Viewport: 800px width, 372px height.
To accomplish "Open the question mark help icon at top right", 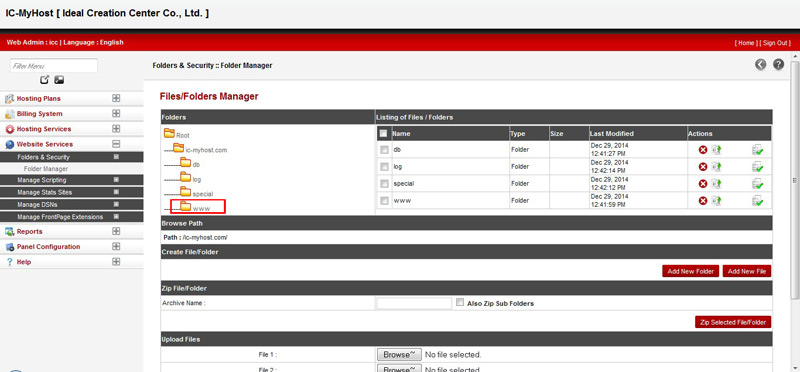I will pos(778,64).
